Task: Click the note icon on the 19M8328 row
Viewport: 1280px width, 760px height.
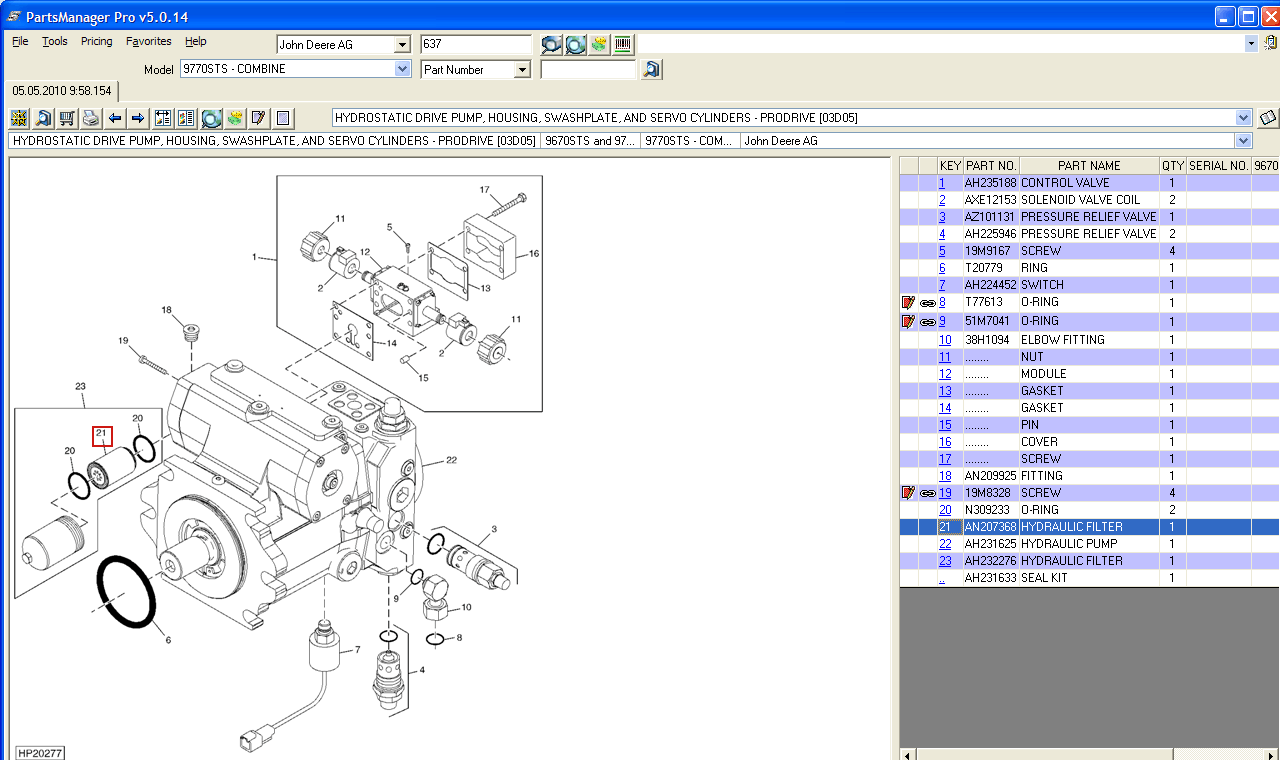Action: (908, 493)
